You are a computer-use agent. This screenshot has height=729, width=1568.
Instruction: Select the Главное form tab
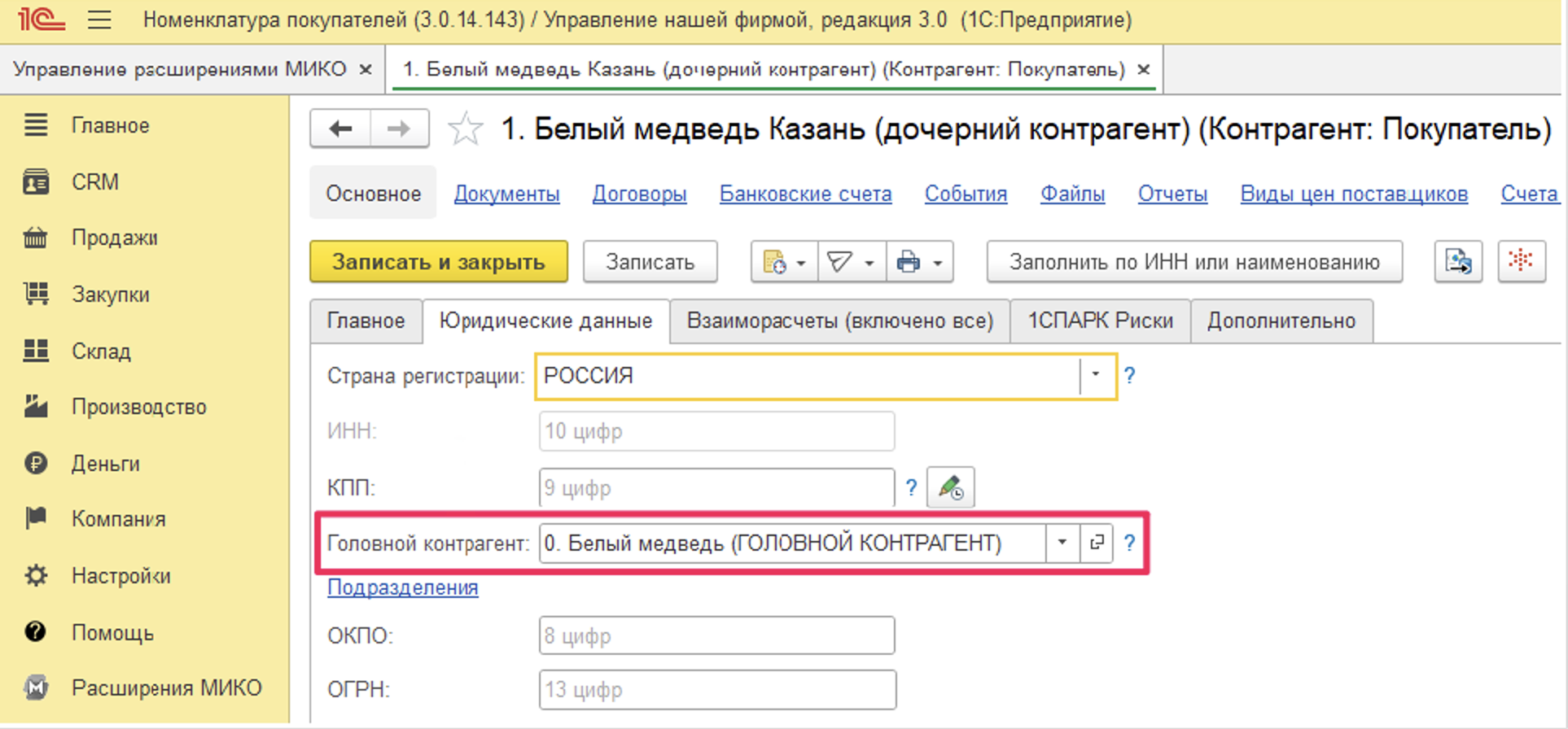366,321
